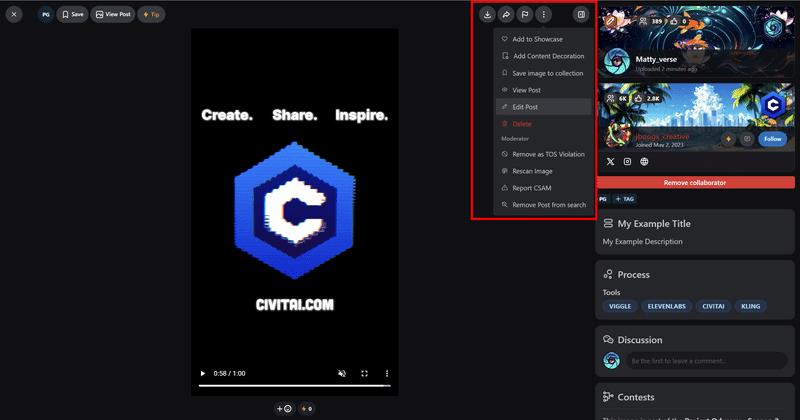
Task: Add a new tag with + TAG
Action: pos(624,199)
